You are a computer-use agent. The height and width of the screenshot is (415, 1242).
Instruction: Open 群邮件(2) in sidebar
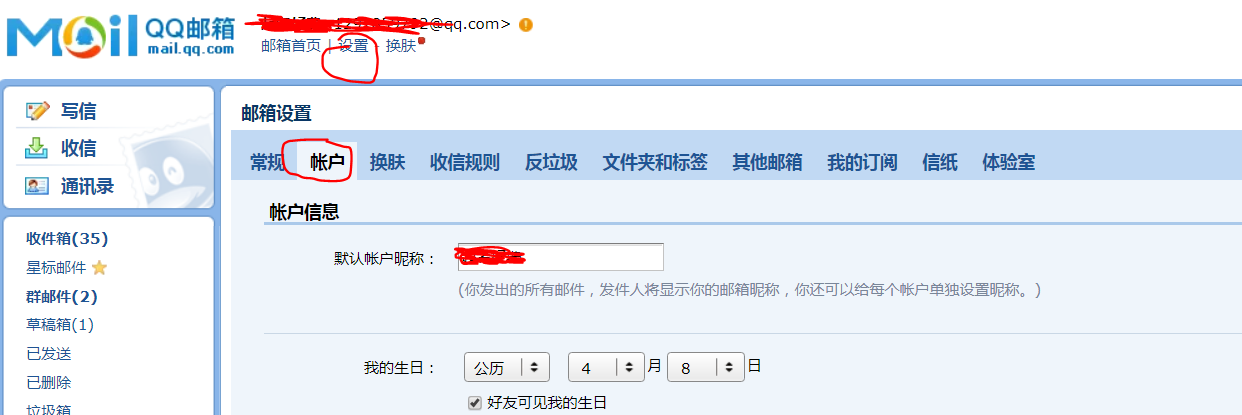point(61,296)
